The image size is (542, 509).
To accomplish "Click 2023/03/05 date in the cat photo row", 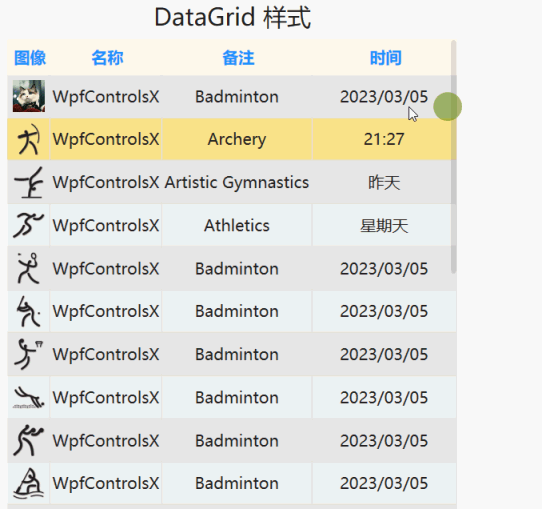I will click(x=384, y=96).
